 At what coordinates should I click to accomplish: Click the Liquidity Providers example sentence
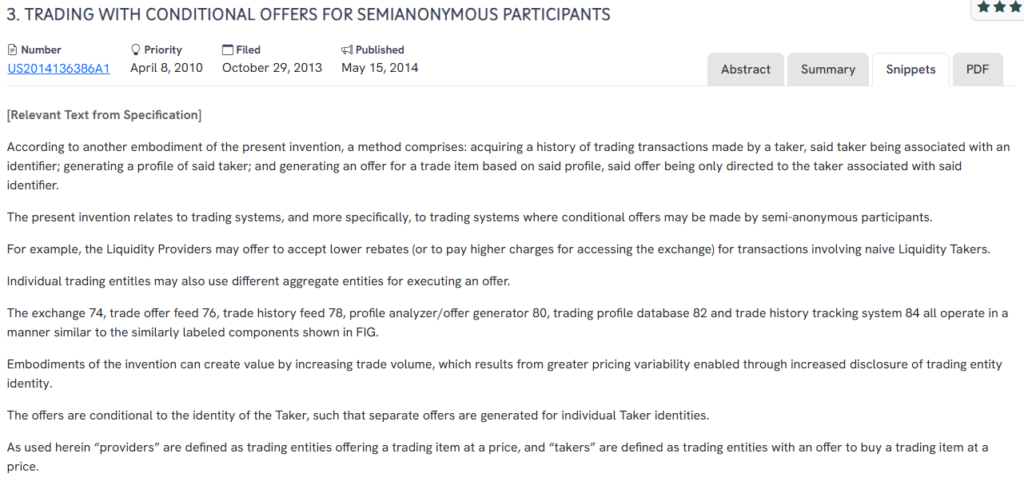[498, 249]
